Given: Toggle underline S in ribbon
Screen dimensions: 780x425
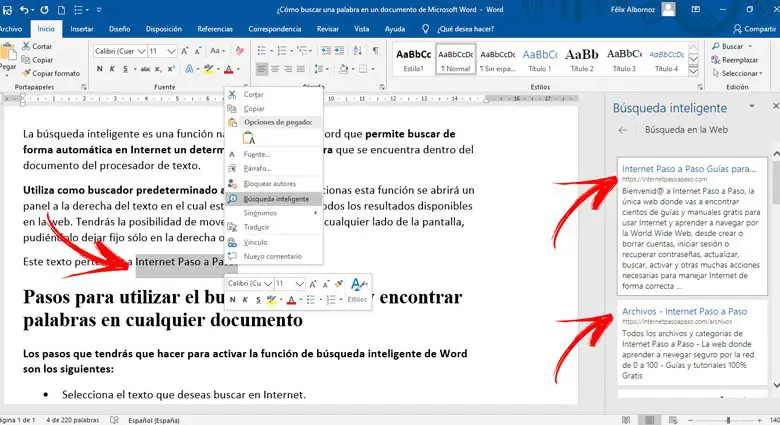Looking at the screenshot, I should (125, 69).
